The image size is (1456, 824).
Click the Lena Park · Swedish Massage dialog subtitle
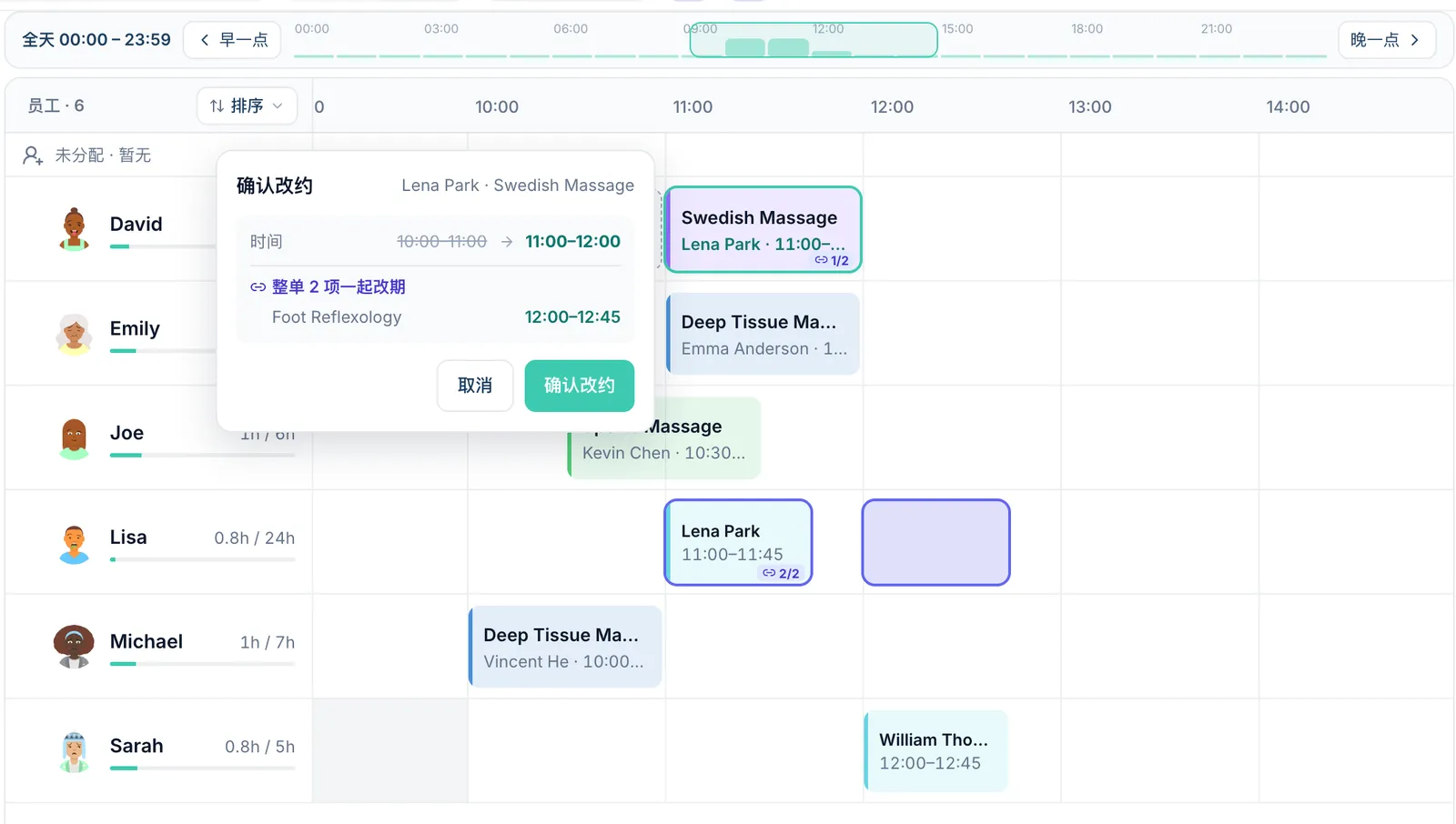point(518,186)
